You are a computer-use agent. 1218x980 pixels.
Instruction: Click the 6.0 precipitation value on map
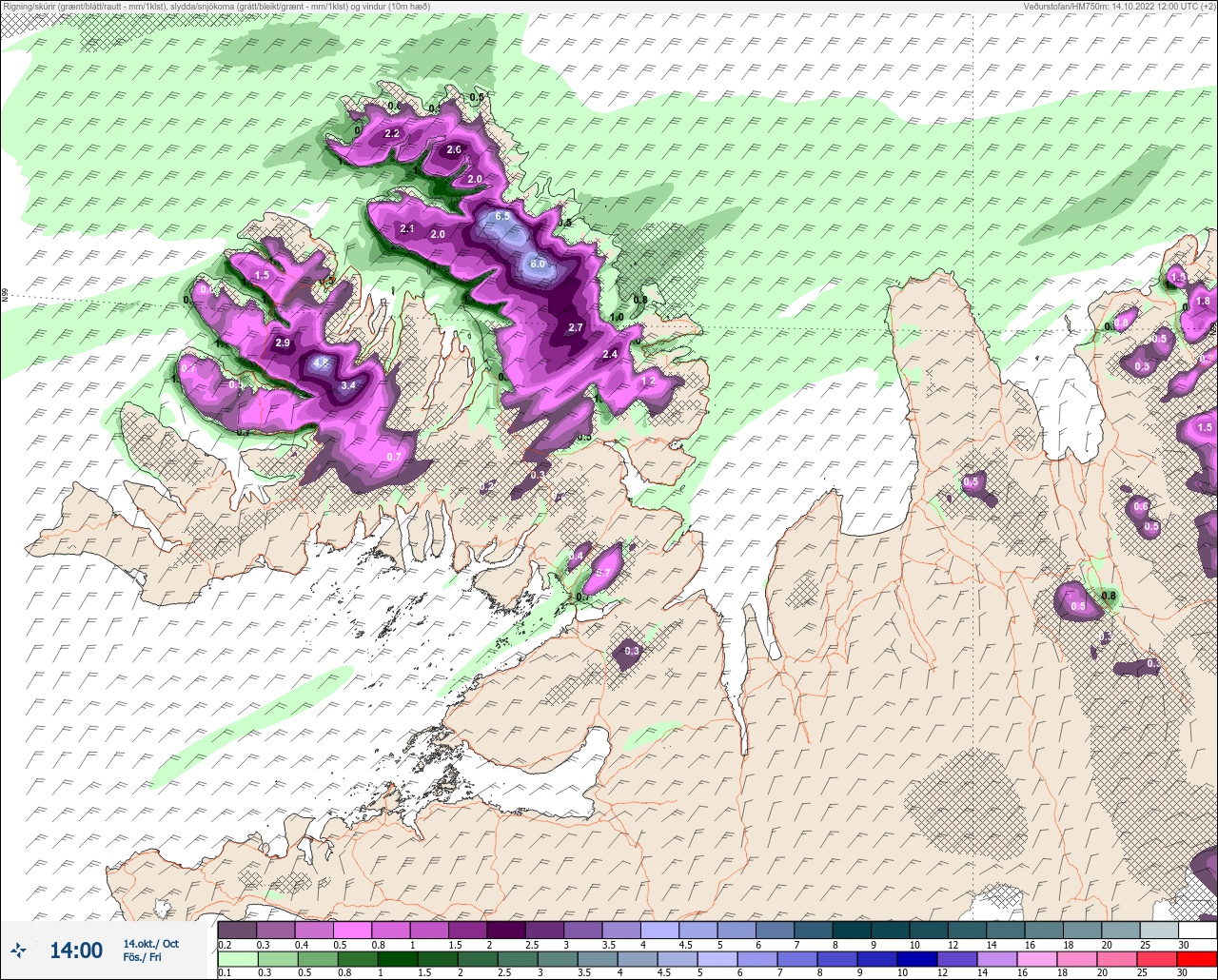click(538, 265)
